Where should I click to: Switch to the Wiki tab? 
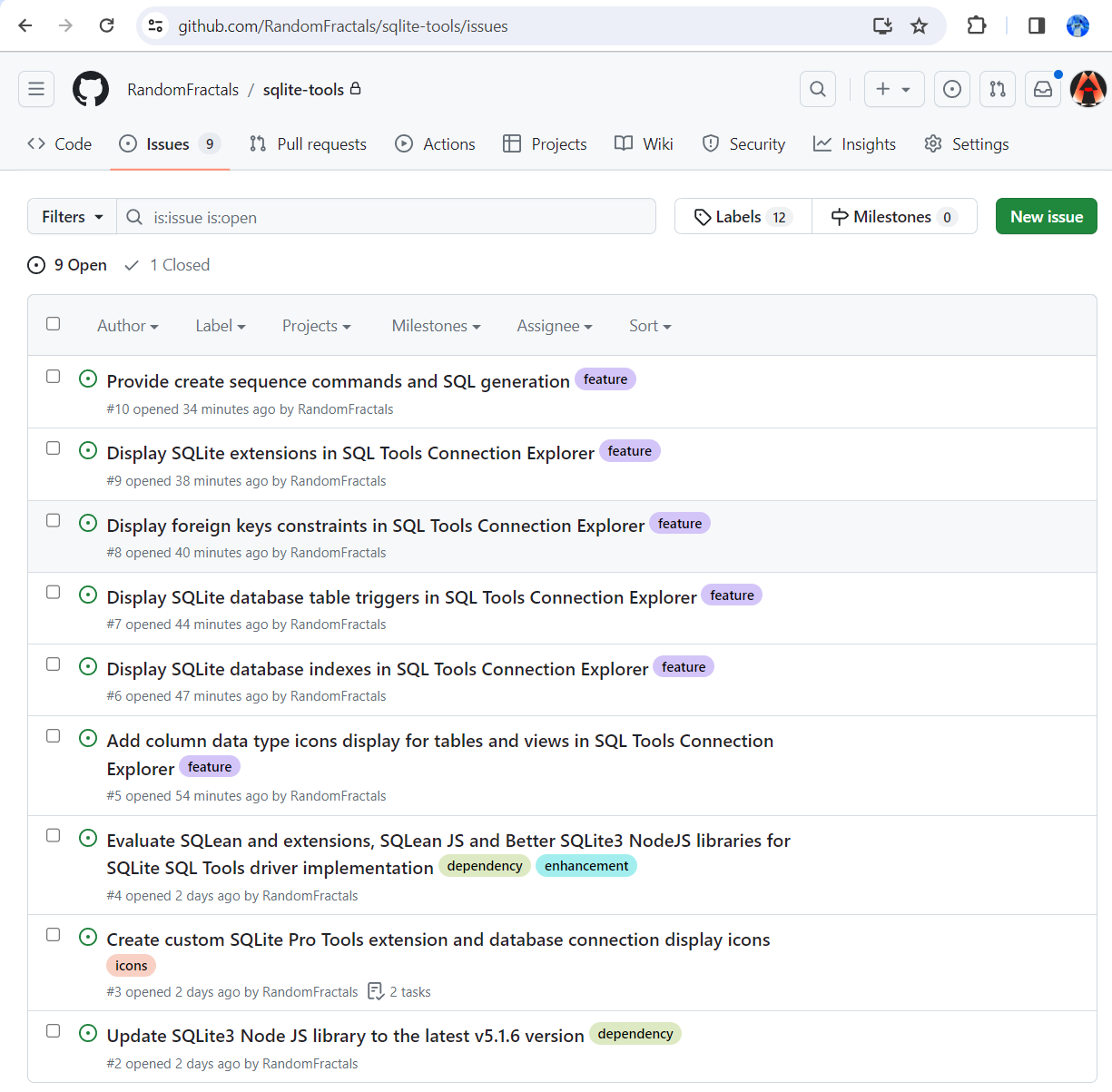(x=644, y=144)
